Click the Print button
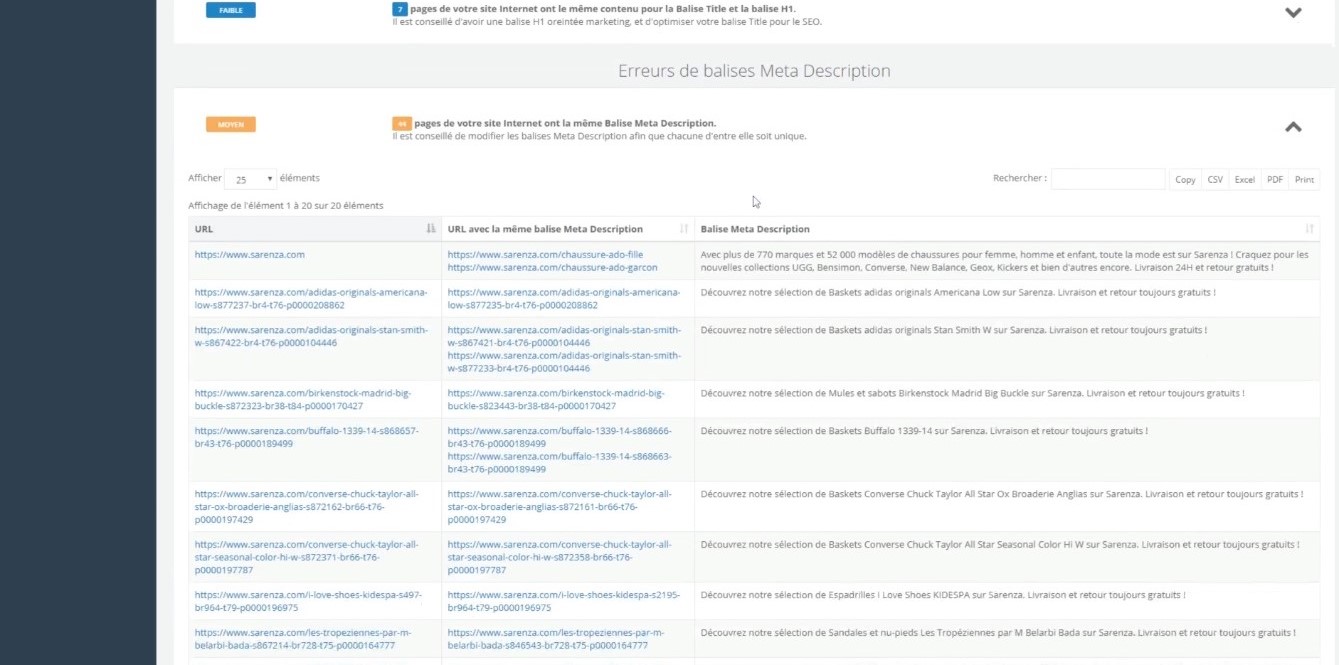 click(1304, 179)
